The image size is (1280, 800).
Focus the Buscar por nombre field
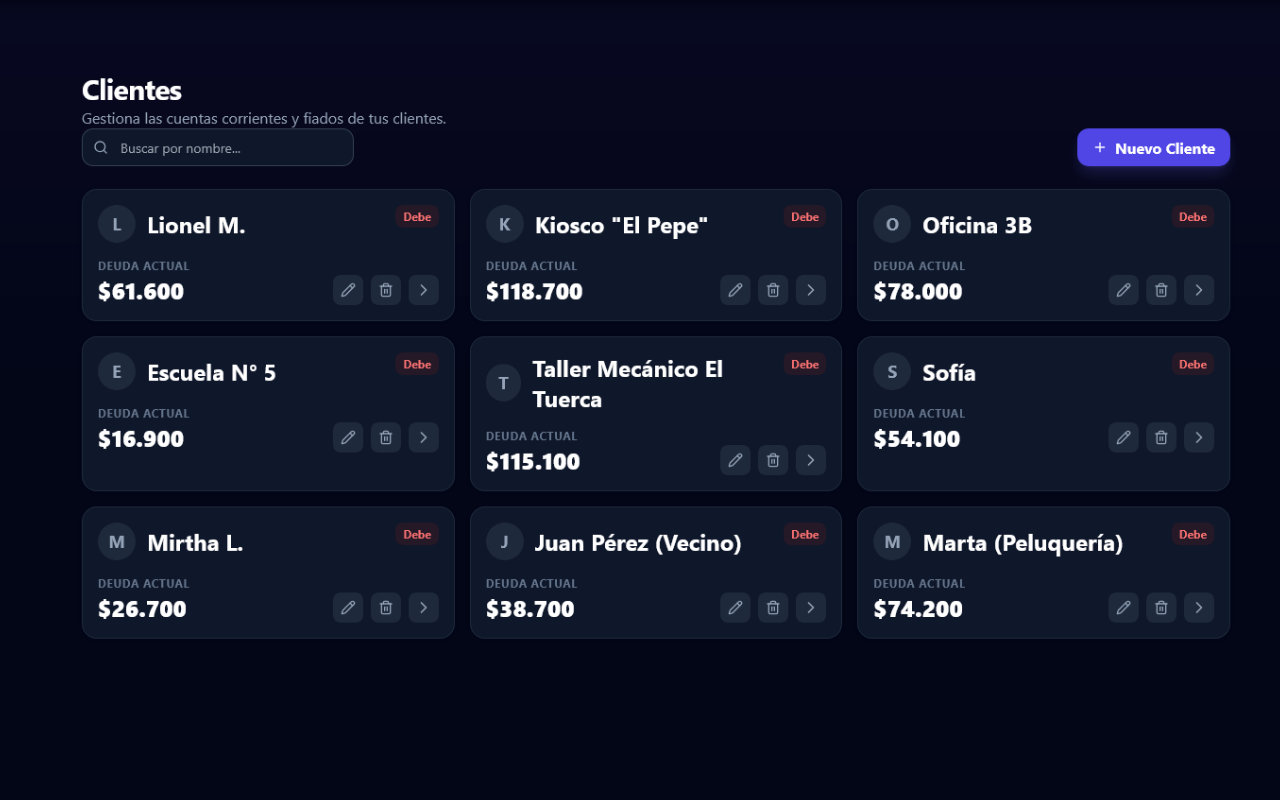coord(230,148)
